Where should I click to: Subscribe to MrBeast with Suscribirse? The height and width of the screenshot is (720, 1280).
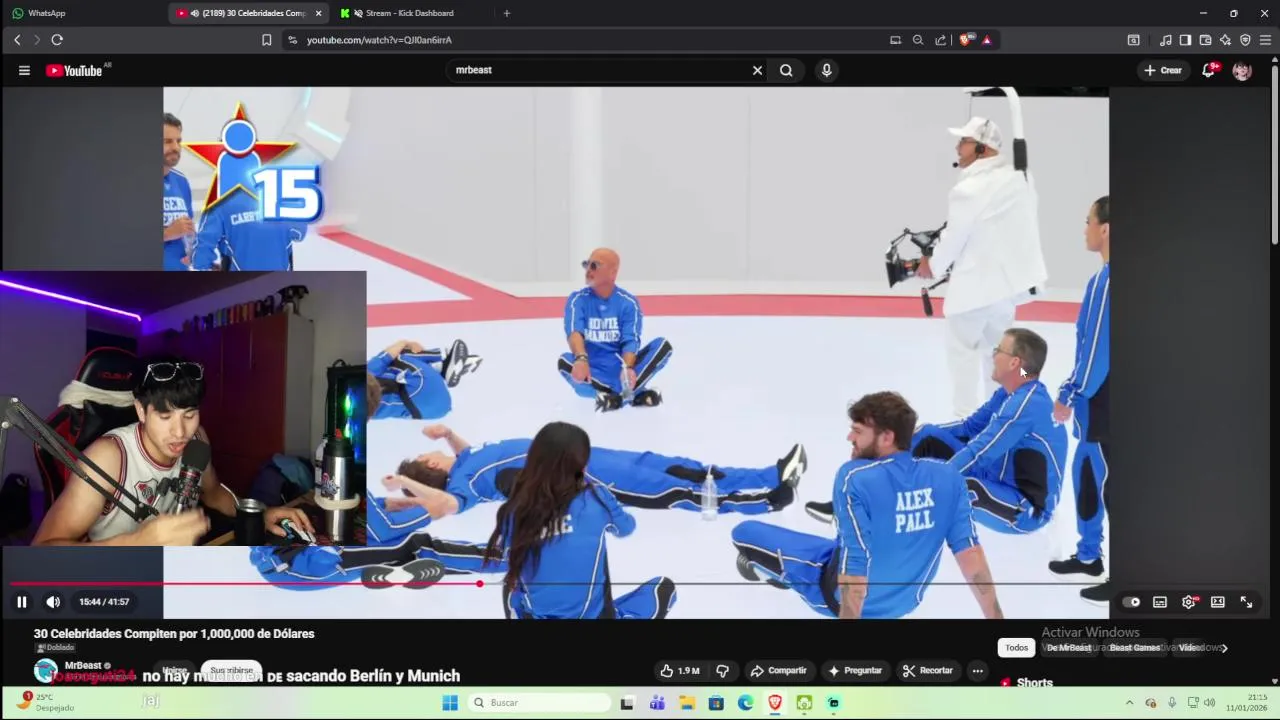coord(231,670)
